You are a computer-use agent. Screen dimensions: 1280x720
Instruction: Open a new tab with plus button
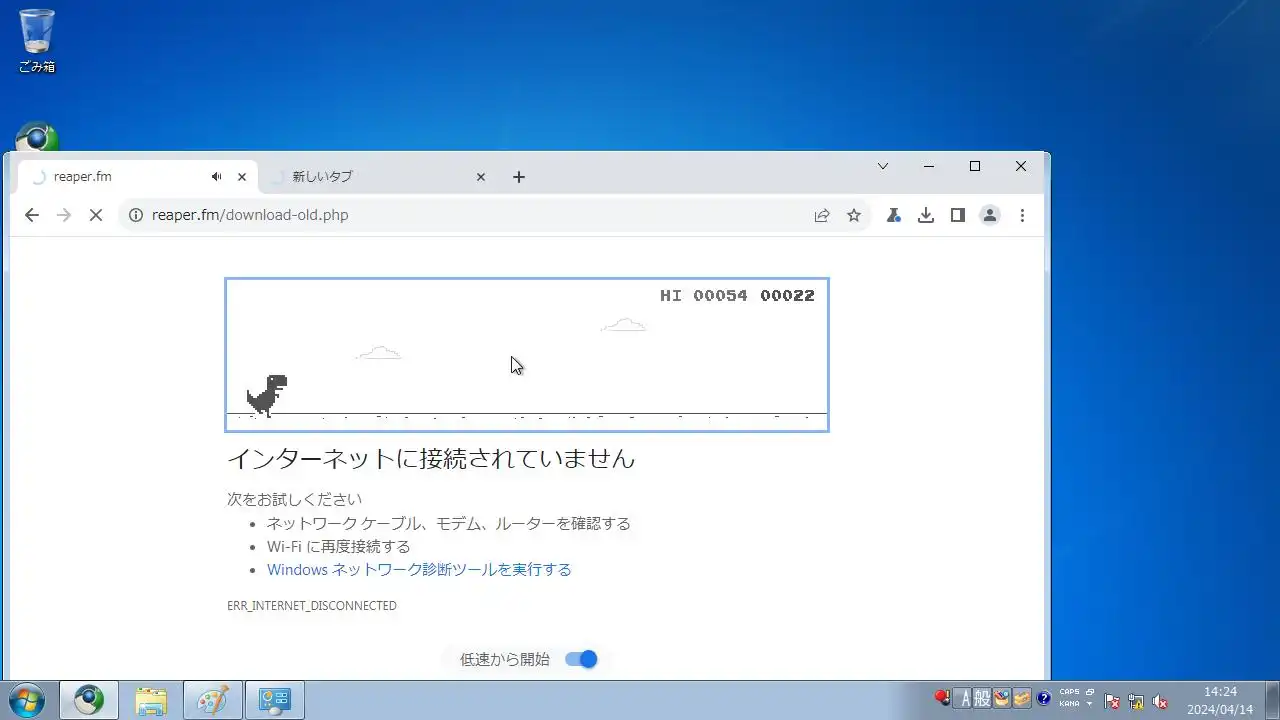click(x=519, y=177)
